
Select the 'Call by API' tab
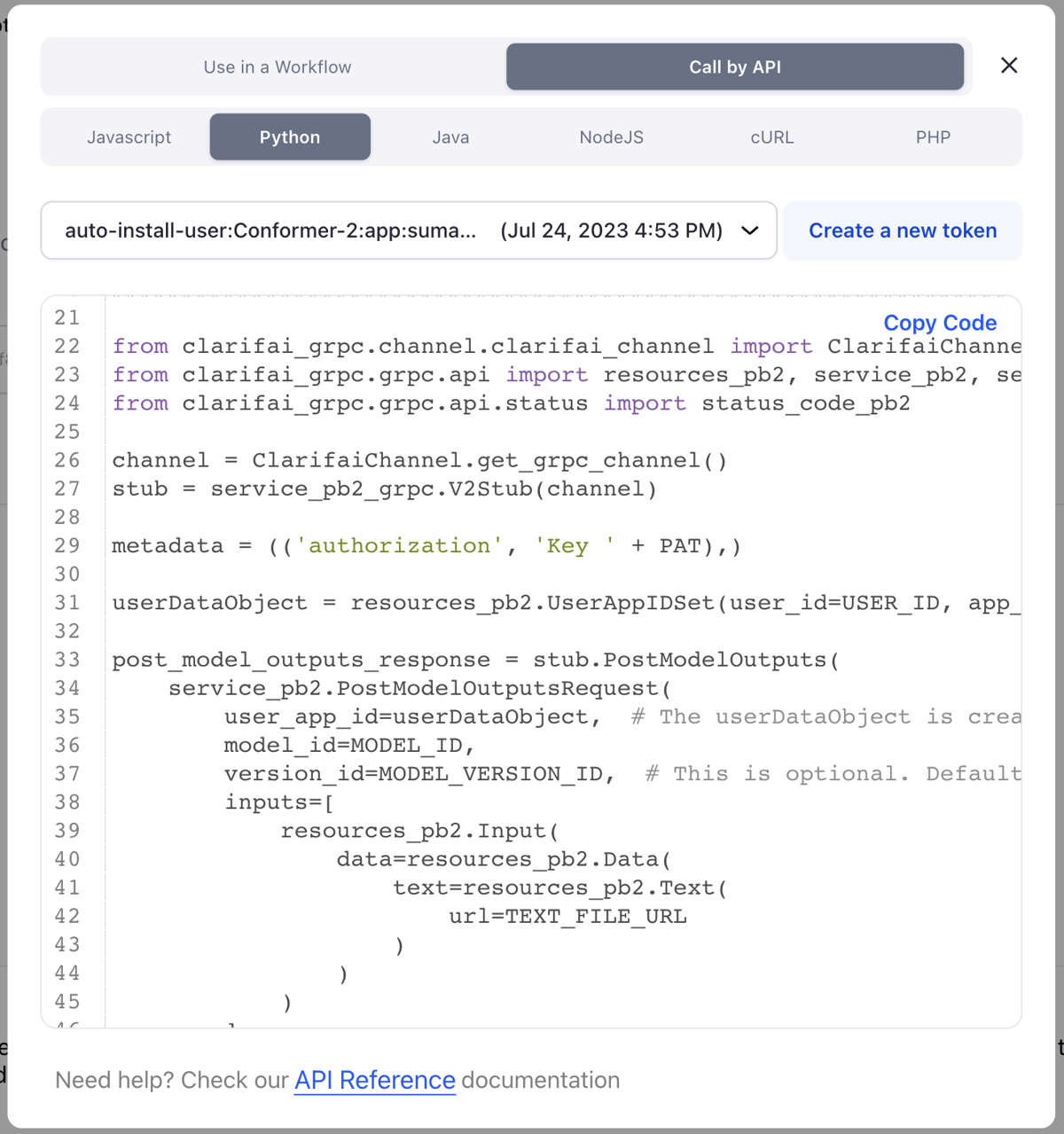pyautogui.click(x=734, y=66)
